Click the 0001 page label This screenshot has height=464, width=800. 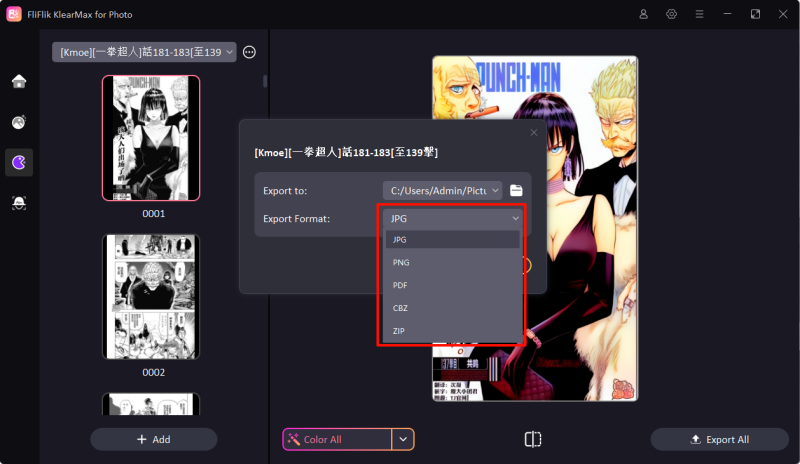pyautogui.click(x=154, y=213)
